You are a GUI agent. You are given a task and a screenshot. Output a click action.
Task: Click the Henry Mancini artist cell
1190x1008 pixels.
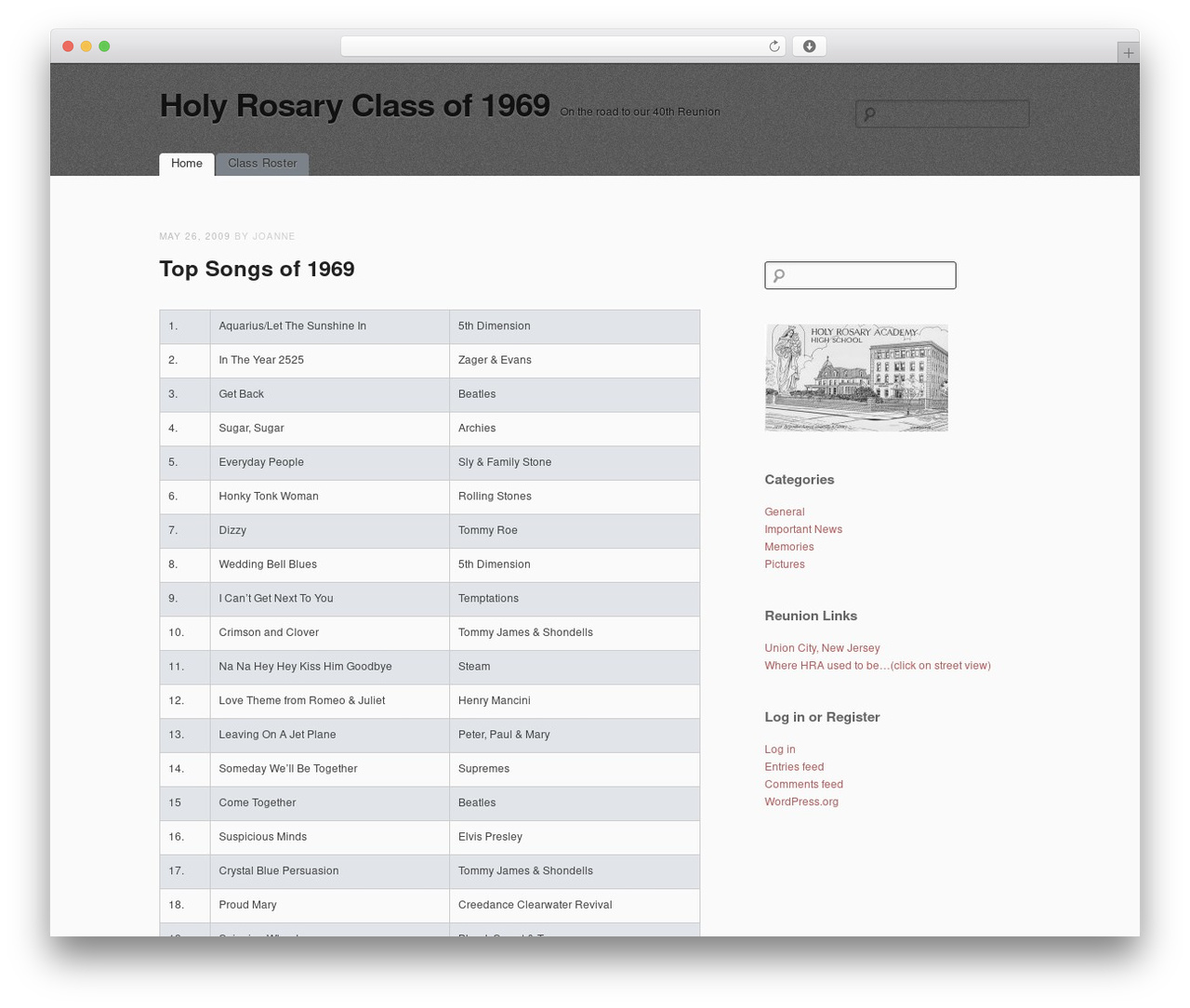point(575,701)
